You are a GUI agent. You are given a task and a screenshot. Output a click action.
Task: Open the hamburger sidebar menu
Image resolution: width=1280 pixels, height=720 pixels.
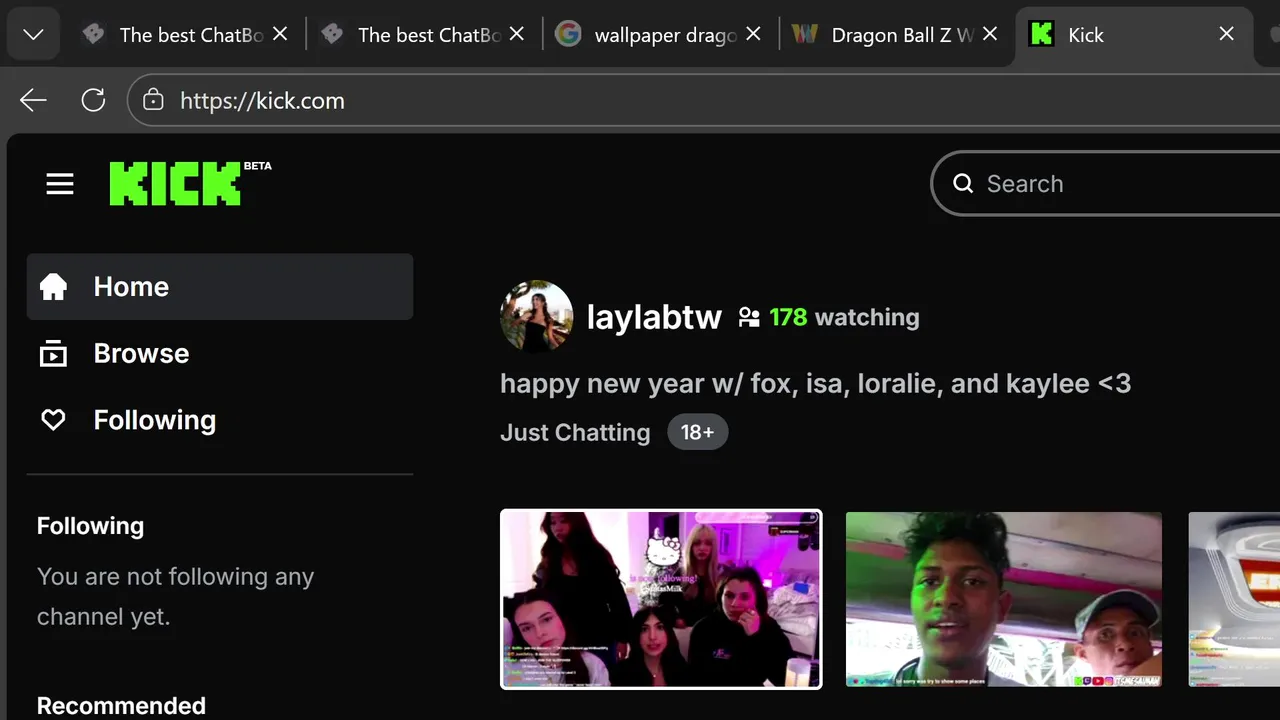[x=60, y=184]
